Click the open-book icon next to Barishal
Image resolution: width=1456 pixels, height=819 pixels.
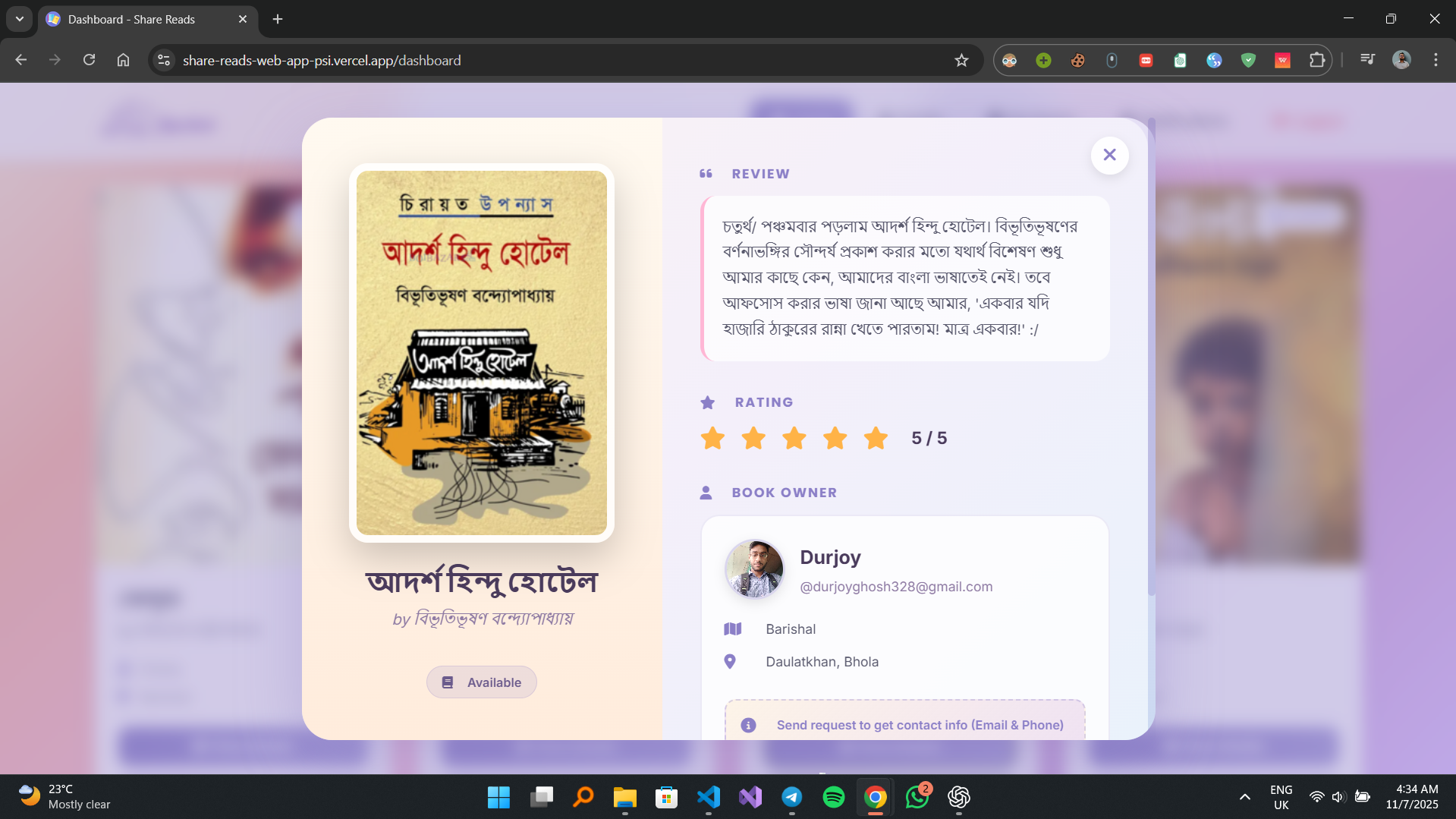point(732,628)
